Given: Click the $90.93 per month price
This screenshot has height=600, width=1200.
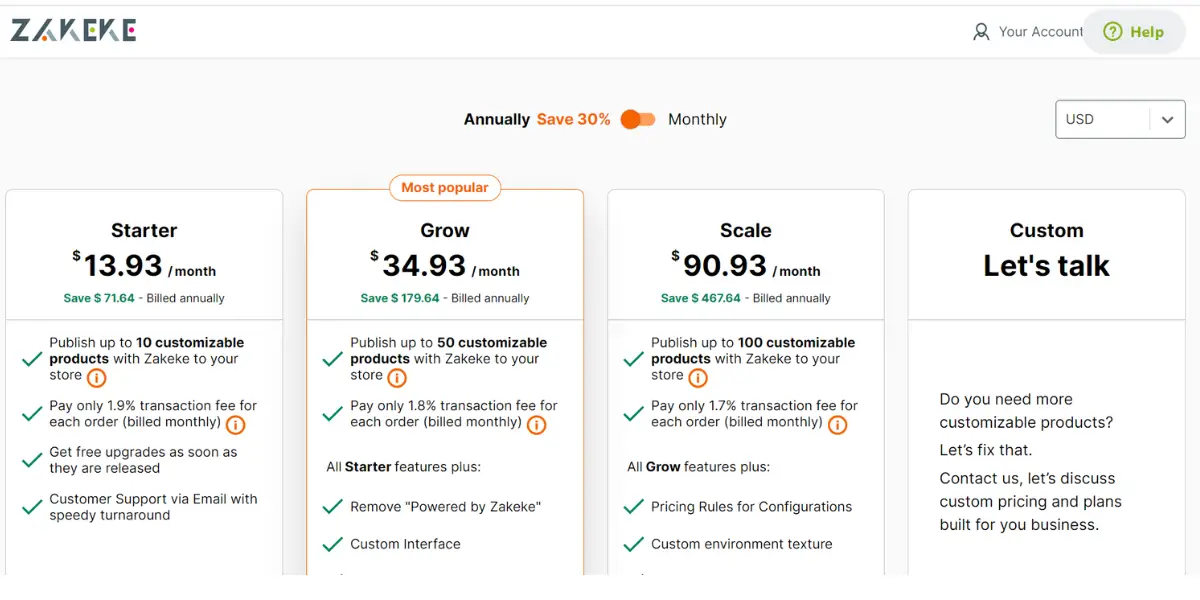Looking at the screenshot, I should [746, 265].
